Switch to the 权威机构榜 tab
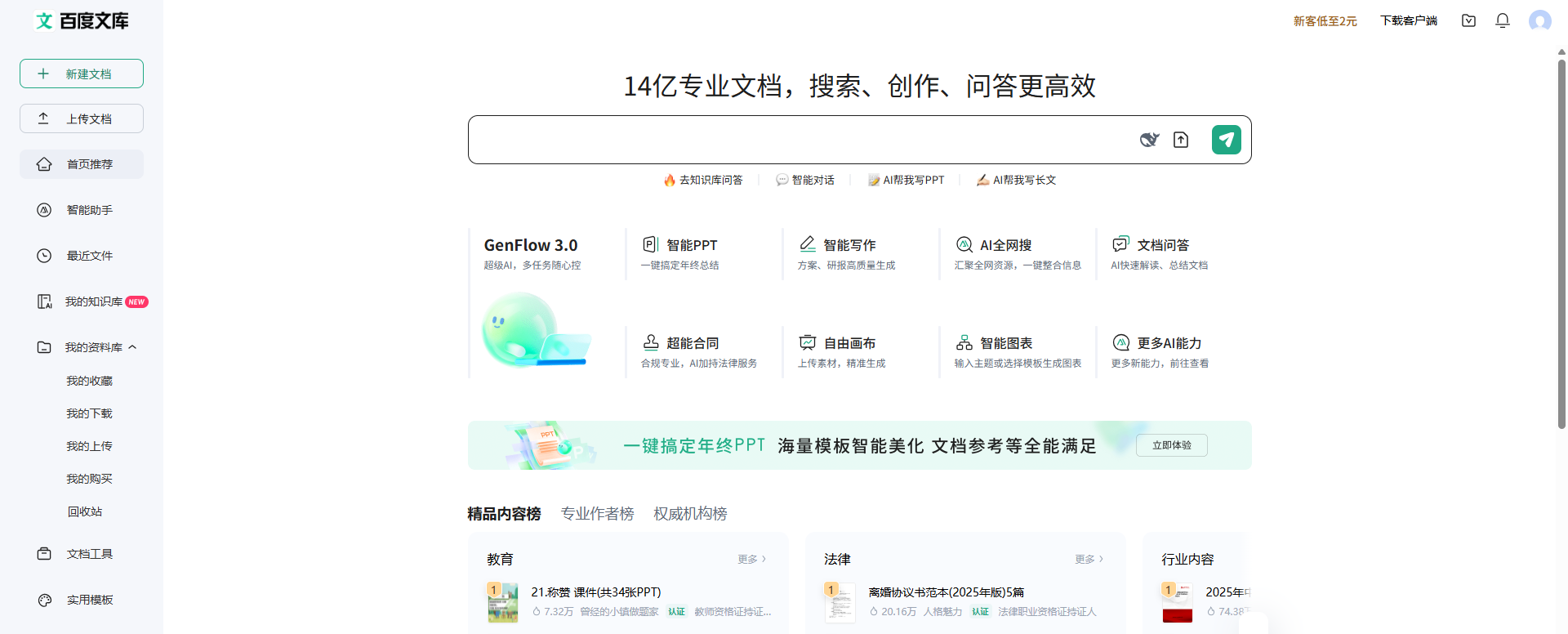Viewport: 1568px width, 634px height. (x=690, y=513)
